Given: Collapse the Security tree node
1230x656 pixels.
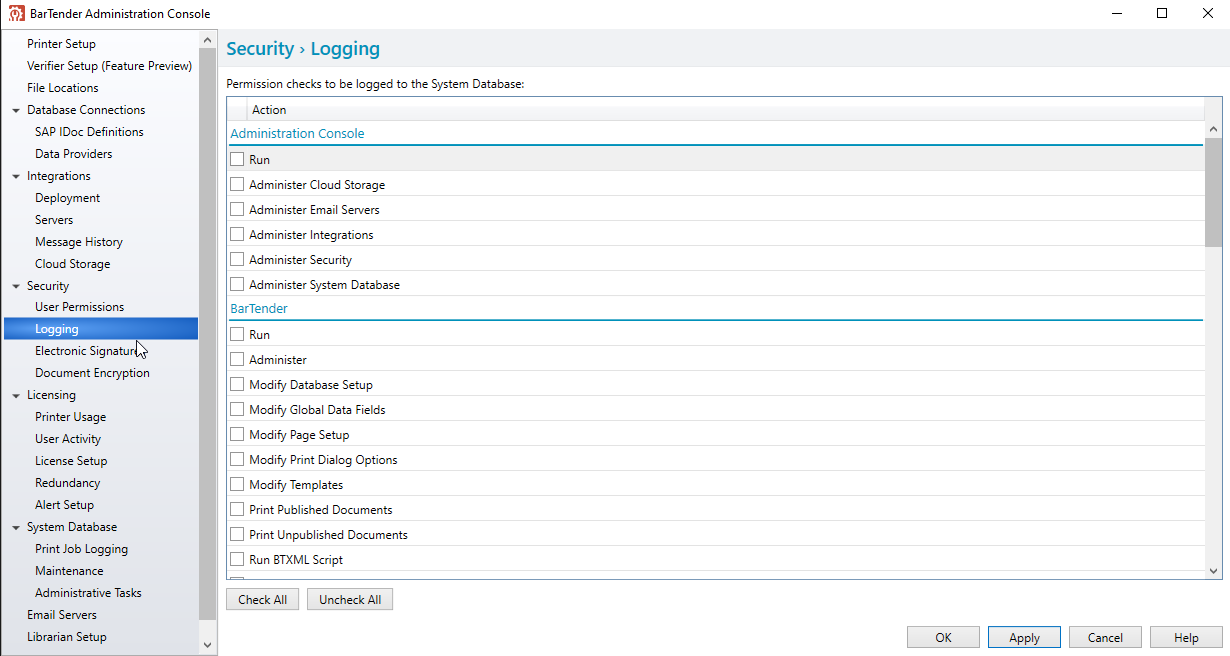Looking at the screenshot, I should [16, 286].
